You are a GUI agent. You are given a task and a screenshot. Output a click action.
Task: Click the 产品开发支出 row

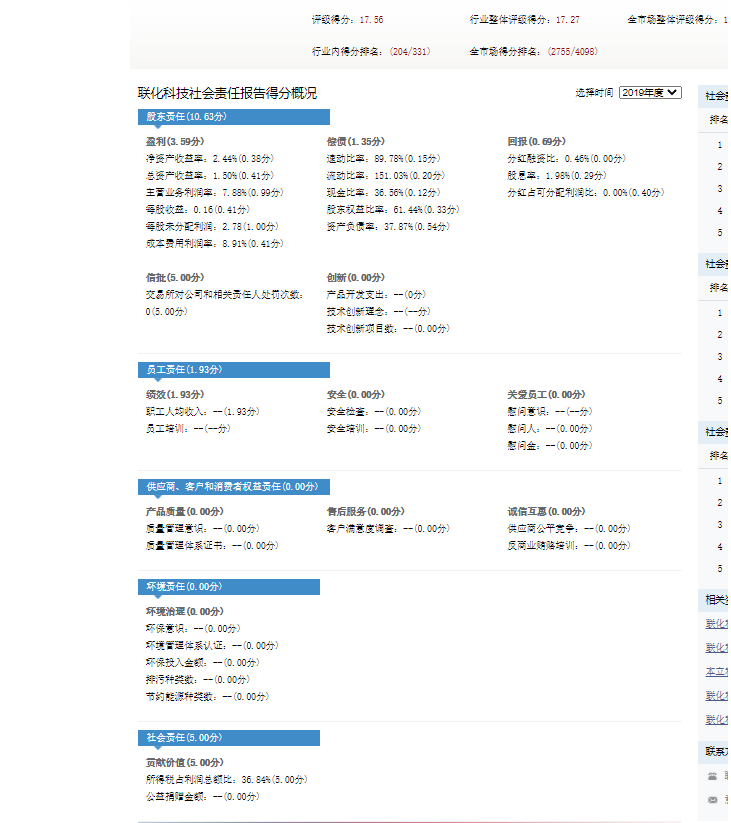click(376, 294)
